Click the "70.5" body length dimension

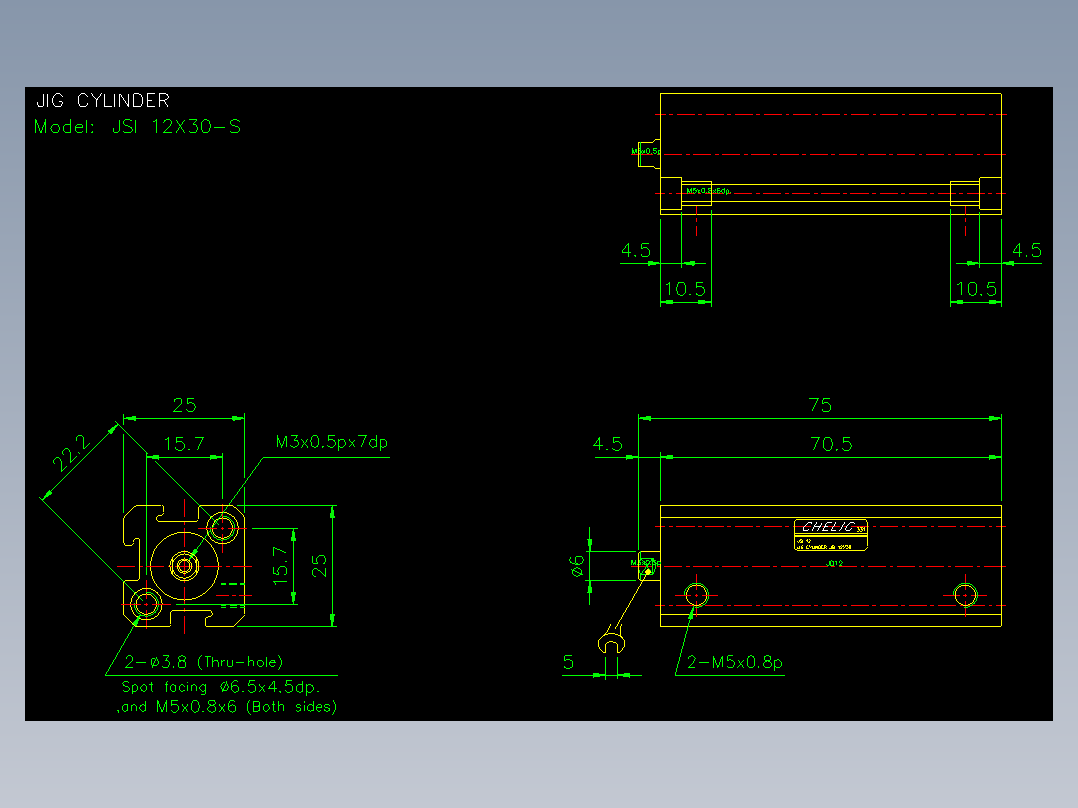[831, 444]
